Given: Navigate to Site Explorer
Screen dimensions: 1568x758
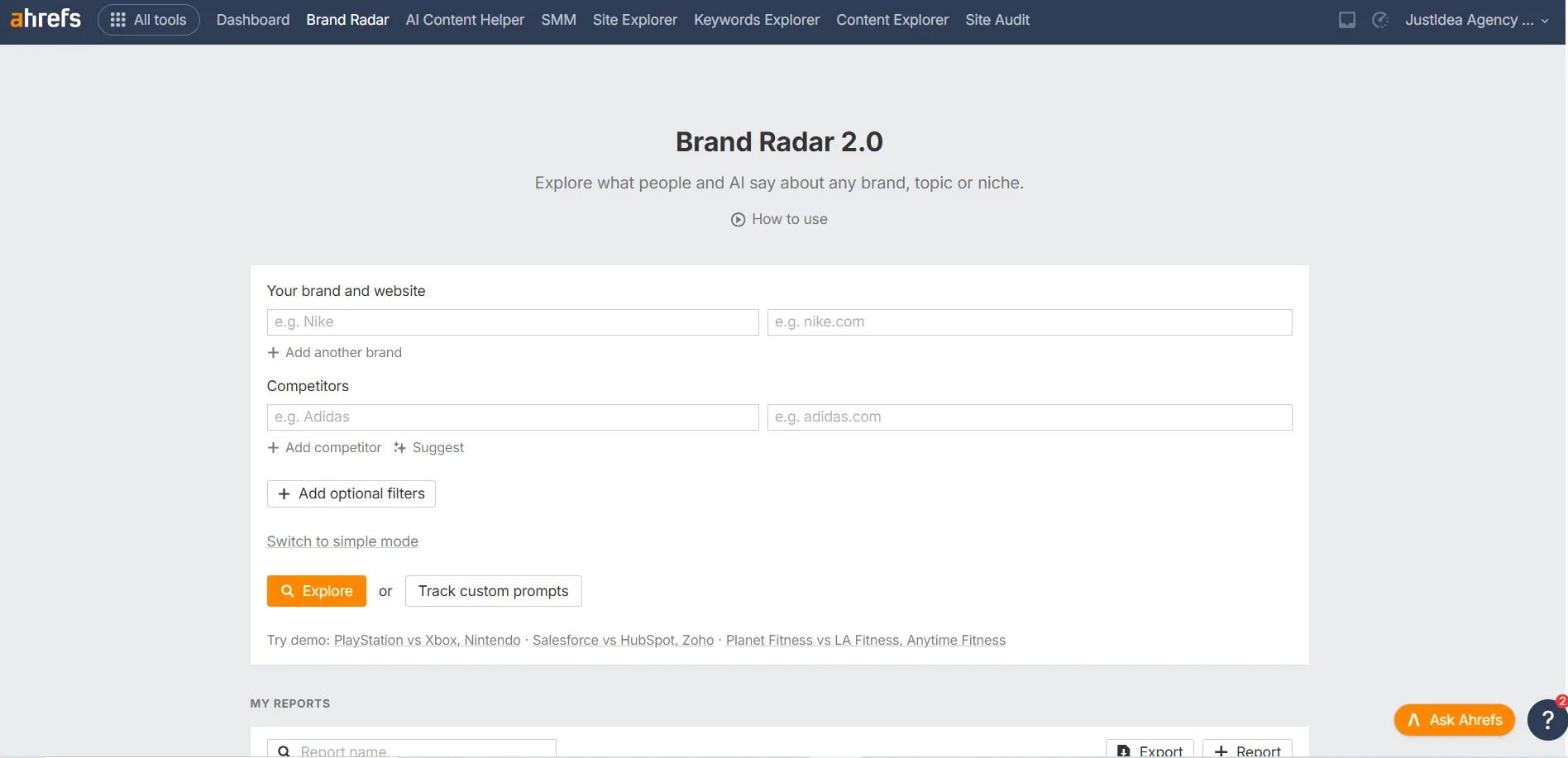Looking at the screenshot, I should (634, 20).
